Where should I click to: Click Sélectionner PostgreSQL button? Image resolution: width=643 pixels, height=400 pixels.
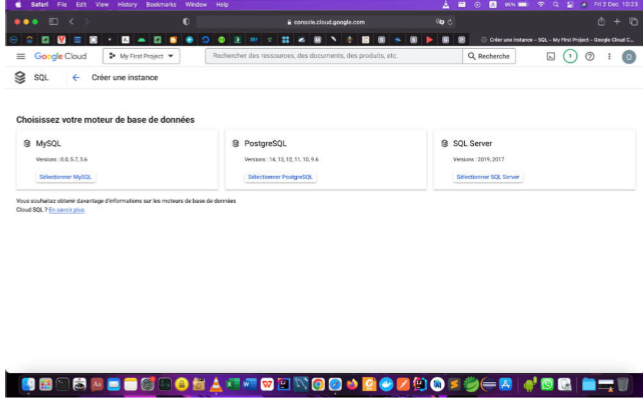click(x=280, y=177)
